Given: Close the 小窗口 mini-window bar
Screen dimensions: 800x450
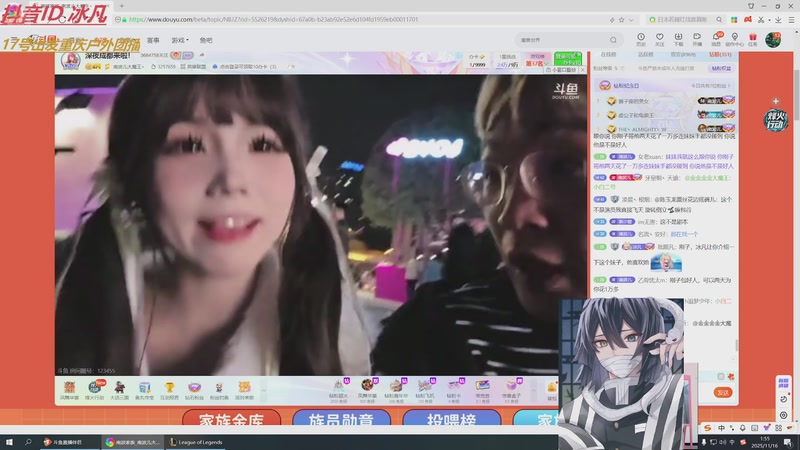Looking at the screenshot, I should point(582,70).
